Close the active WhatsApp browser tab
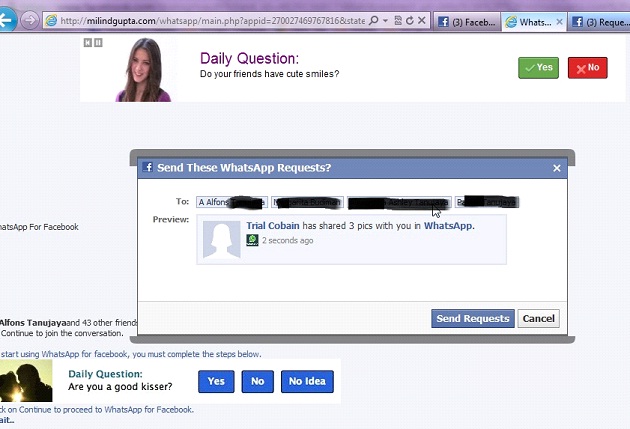The width and height of the screenshot is (630, 429). coord(558,20)
